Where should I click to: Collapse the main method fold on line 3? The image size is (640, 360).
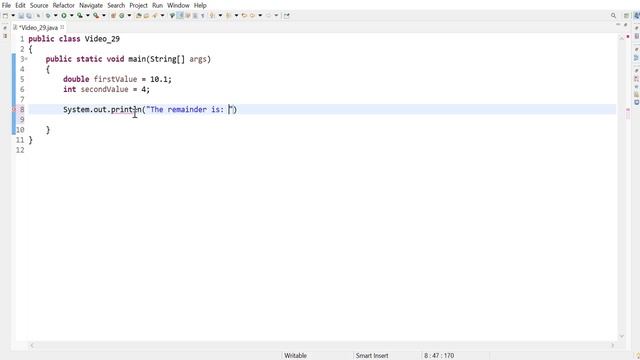(26, 59)
